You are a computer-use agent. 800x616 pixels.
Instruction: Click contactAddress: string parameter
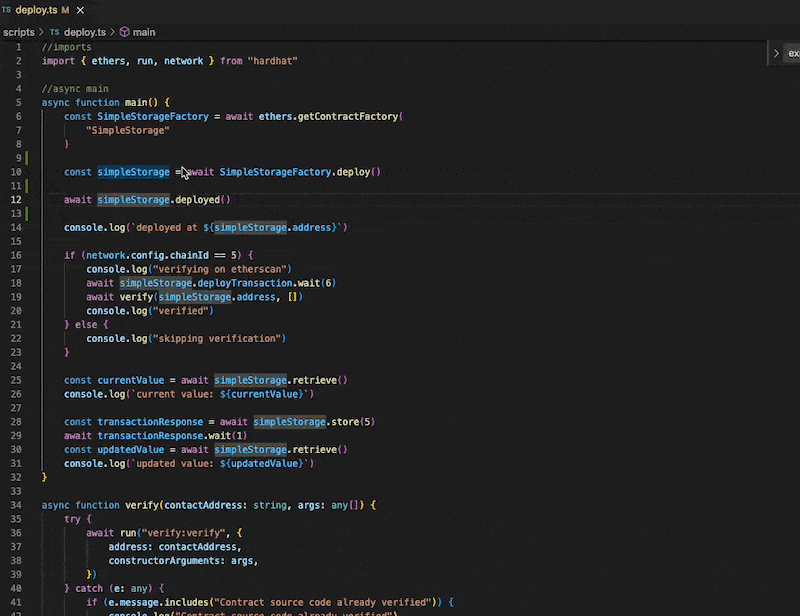tap(226, 505)
